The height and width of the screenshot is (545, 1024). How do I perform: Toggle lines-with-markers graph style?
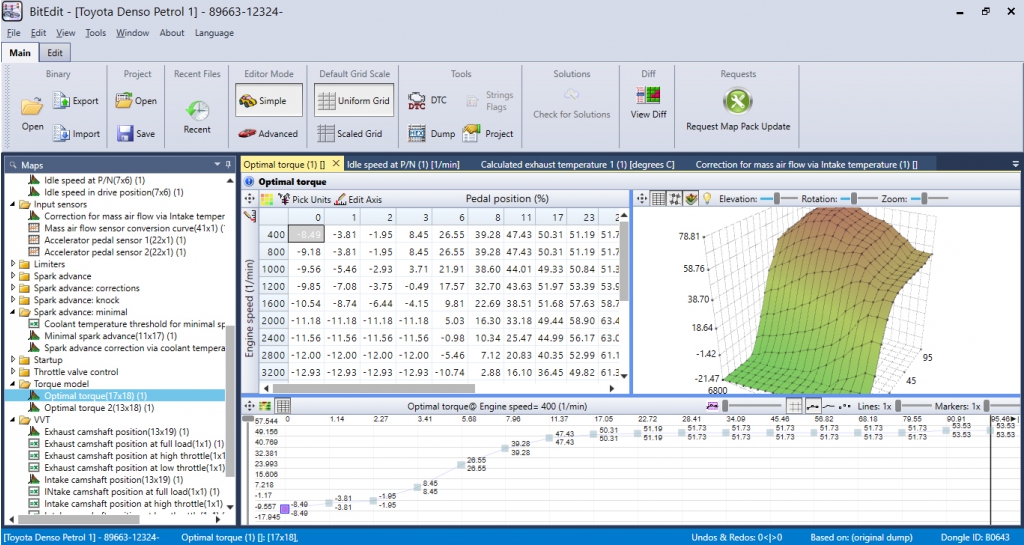click(x=812, y=406)
